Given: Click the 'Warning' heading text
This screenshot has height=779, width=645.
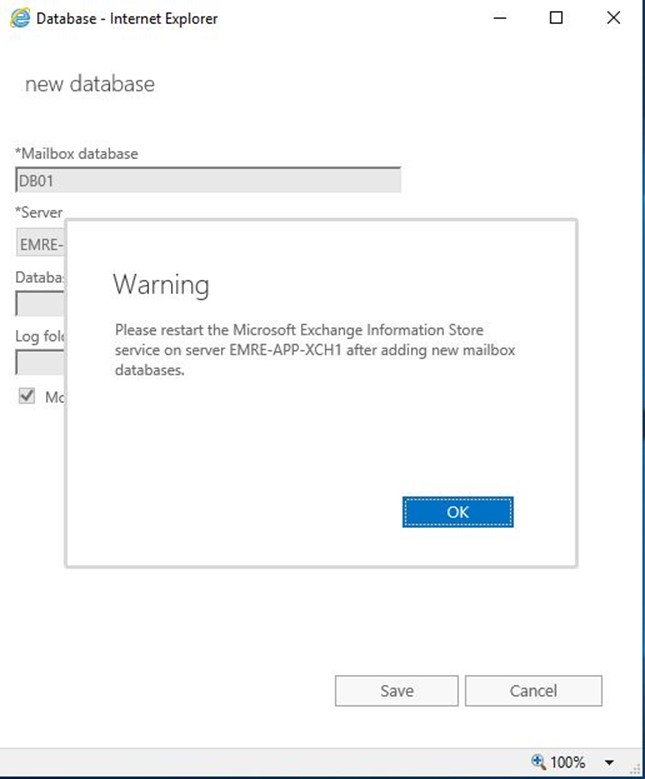Looking at the screenshot, I should pyautogui.click(x=161, y=285).
